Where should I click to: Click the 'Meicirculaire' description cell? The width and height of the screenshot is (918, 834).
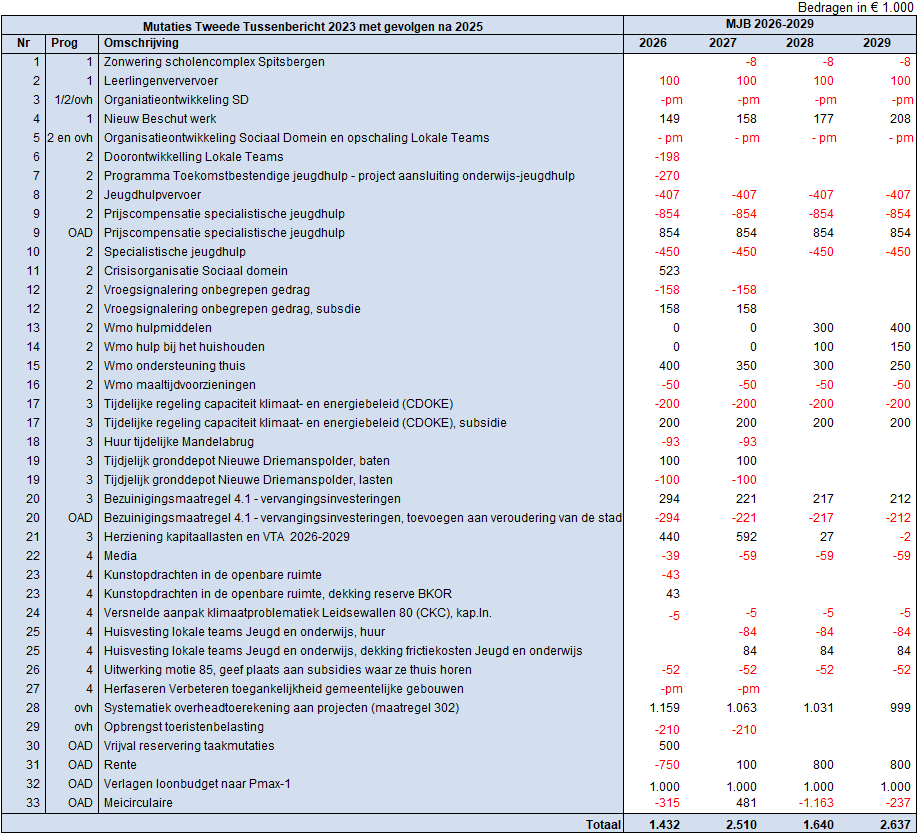140,803
